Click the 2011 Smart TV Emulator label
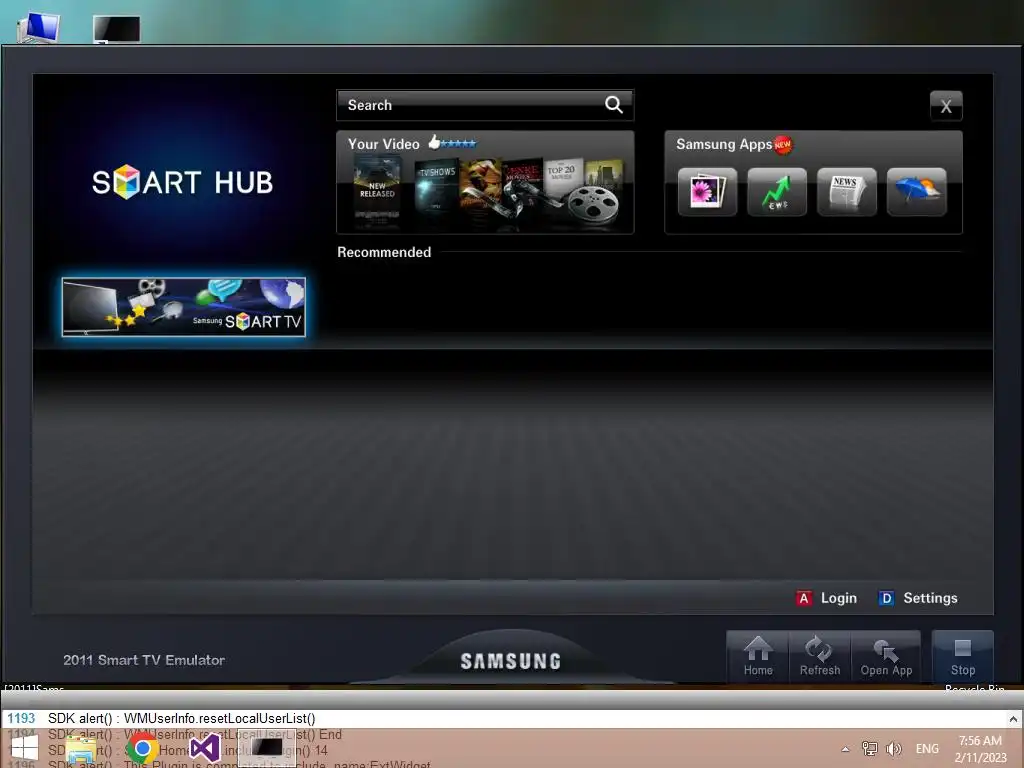Image resolution: width=1024 pixels, height=768 pixels. (144, 660)
